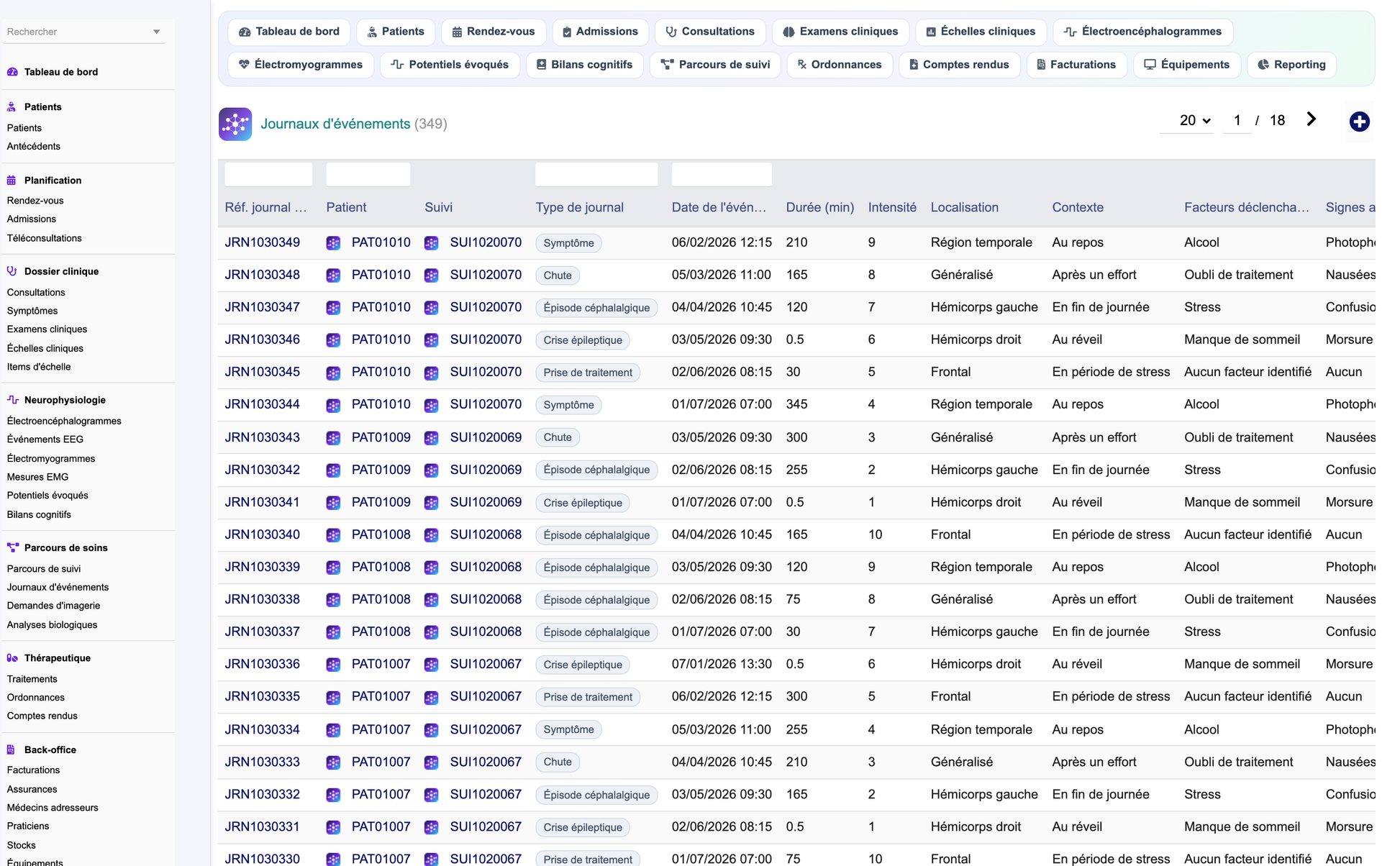1400x866 pixels.
Task: Click the Neurophysiologie waveform icon in sidebar
Action: click(12, 400)
